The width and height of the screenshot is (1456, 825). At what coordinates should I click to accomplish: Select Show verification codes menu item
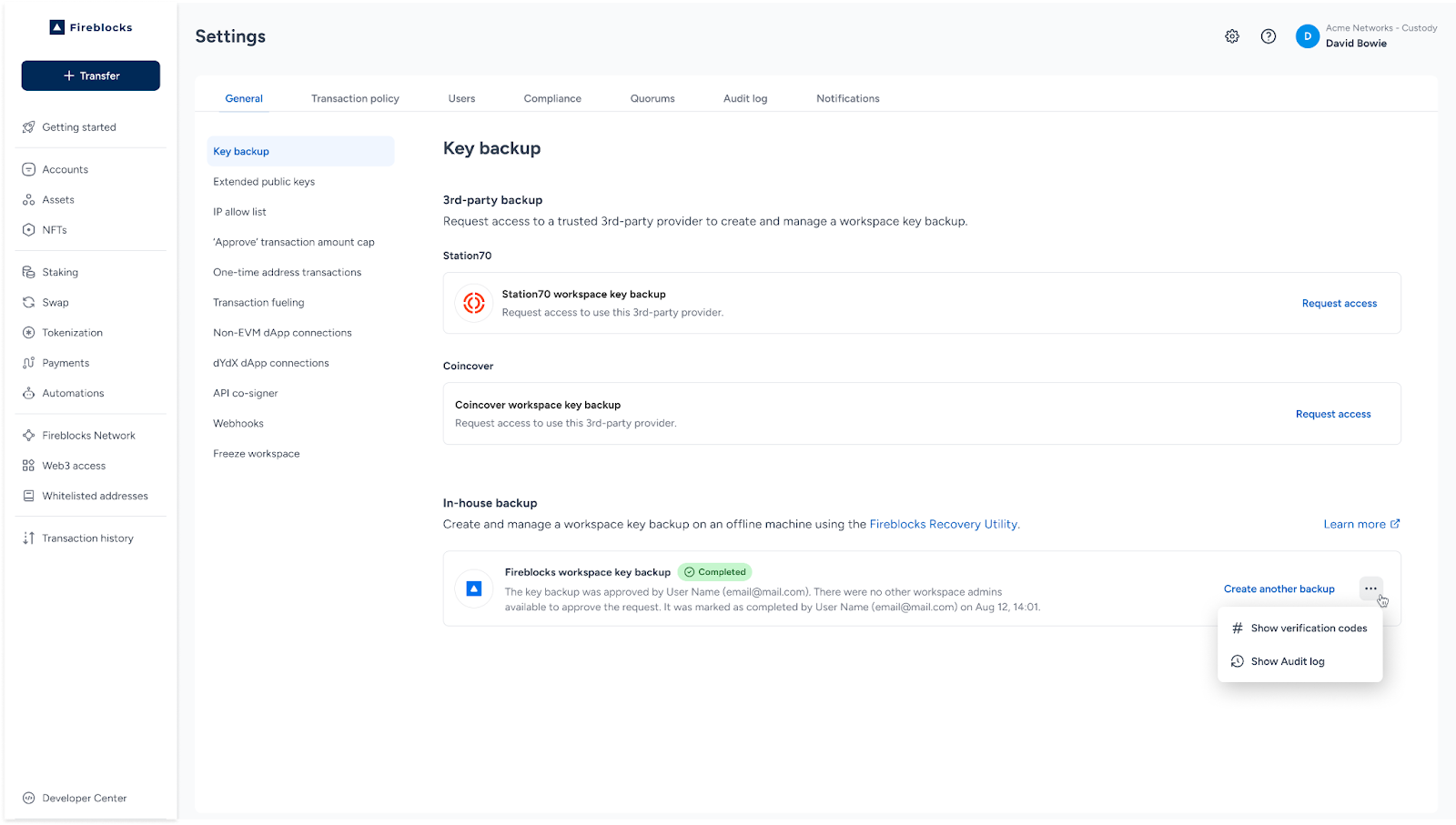tap(1299, 629)
